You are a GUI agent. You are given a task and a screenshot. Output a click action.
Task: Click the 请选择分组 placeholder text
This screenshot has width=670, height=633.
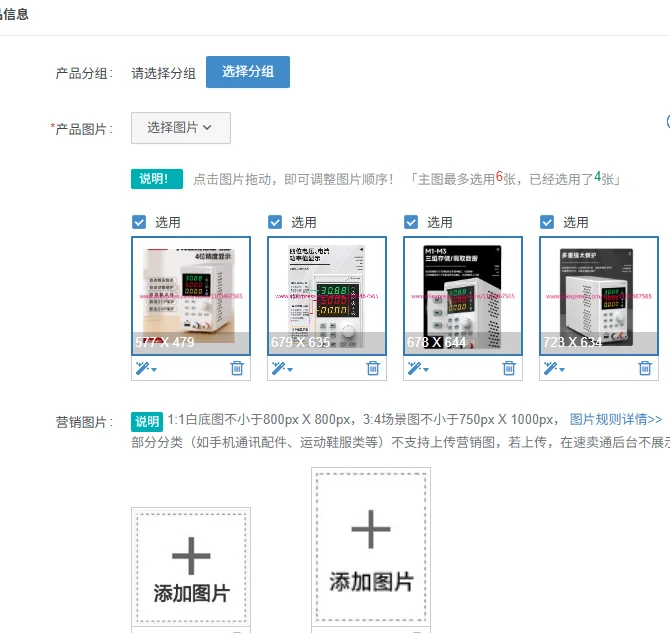pos(164,73)
